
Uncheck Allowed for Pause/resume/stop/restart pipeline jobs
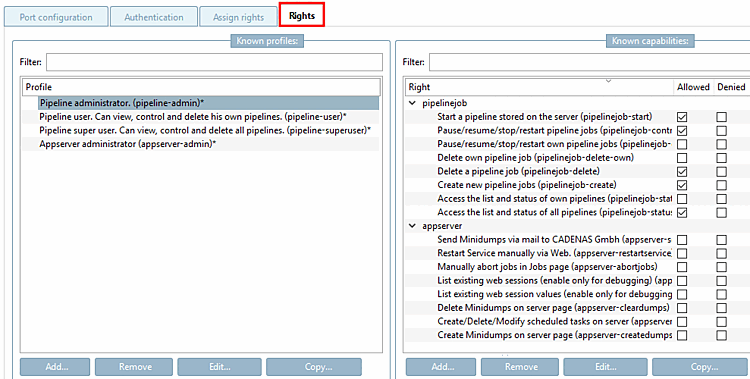[x=682, y=131]
